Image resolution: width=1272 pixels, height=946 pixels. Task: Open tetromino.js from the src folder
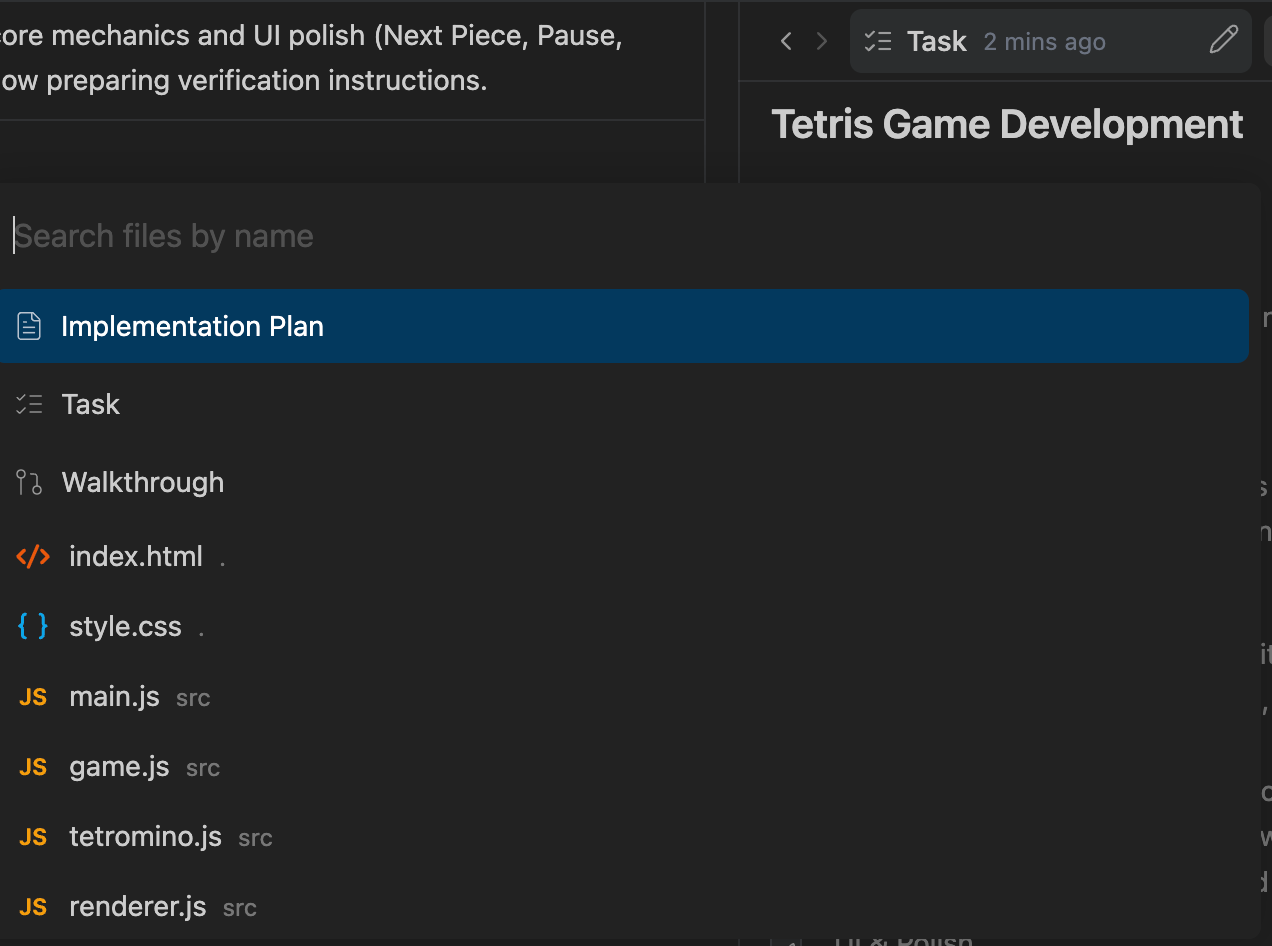[x=145, y=837]
